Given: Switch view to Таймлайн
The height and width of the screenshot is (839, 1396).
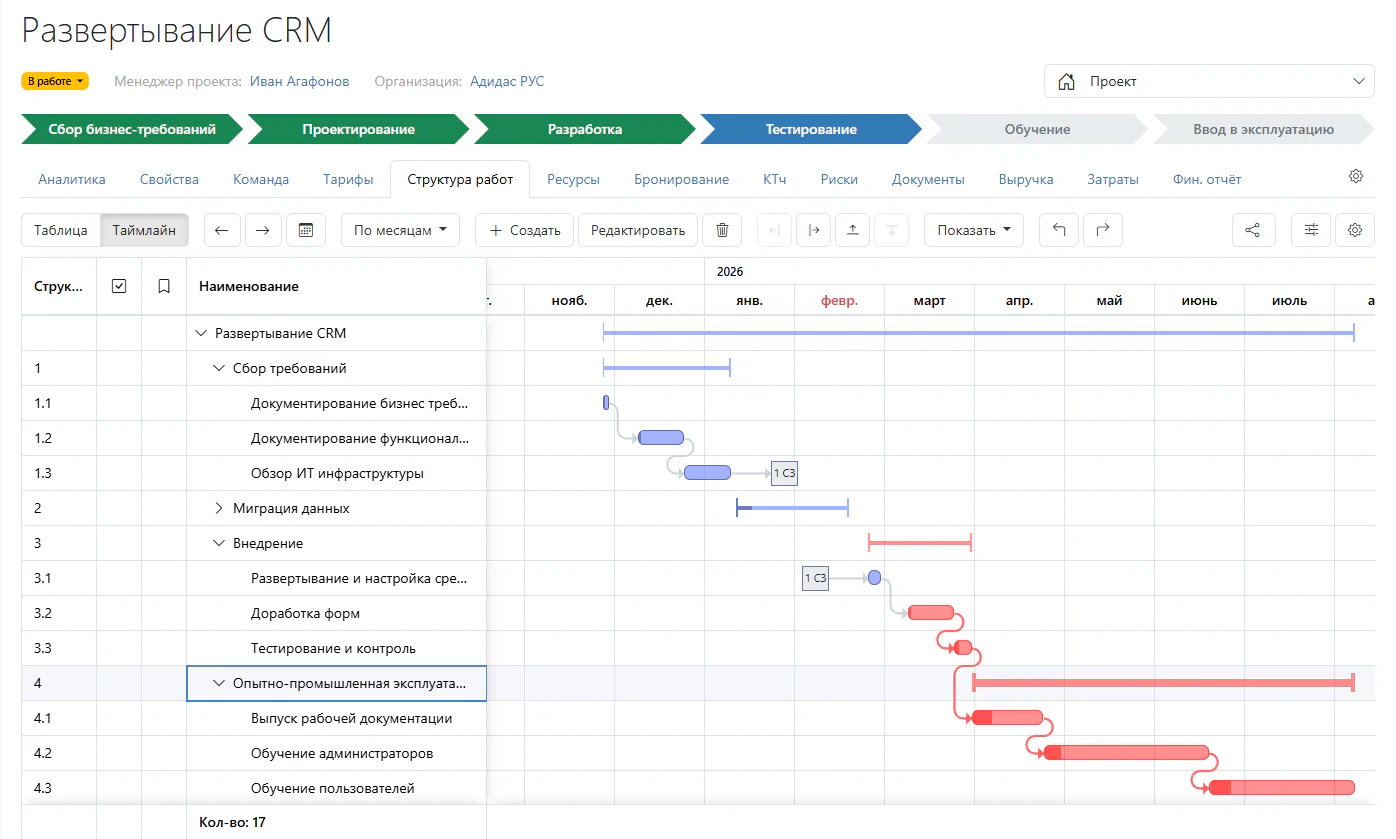Looking at the screenshot, I should coord(144,230).
